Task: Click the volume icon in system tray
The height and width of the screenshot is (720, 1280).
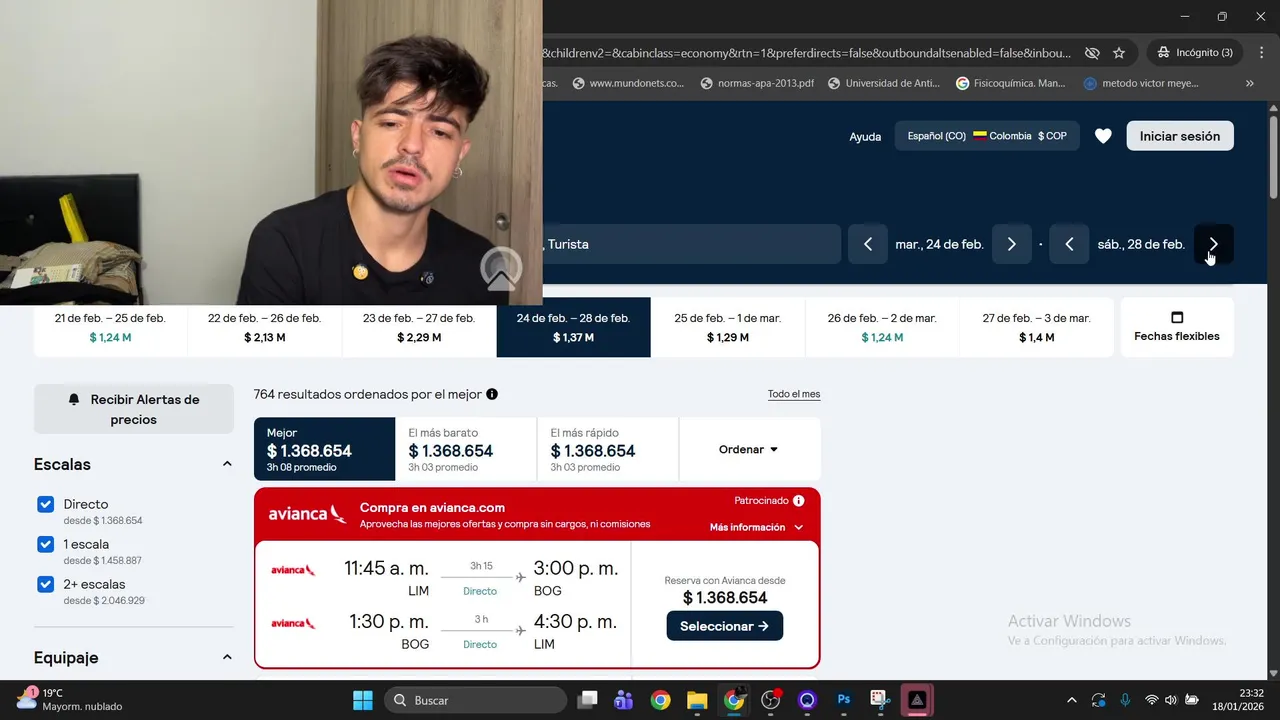Action: click(1171, 700)
